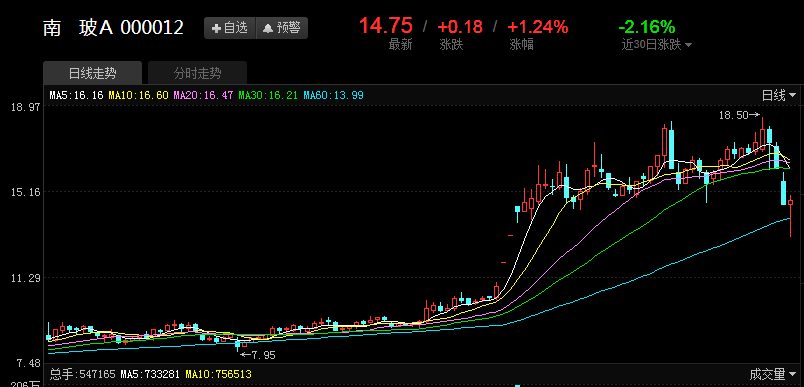Open the 成交量 indicator dropdown
This screenshot has width=804, height=387.
(x=773, y=374)
